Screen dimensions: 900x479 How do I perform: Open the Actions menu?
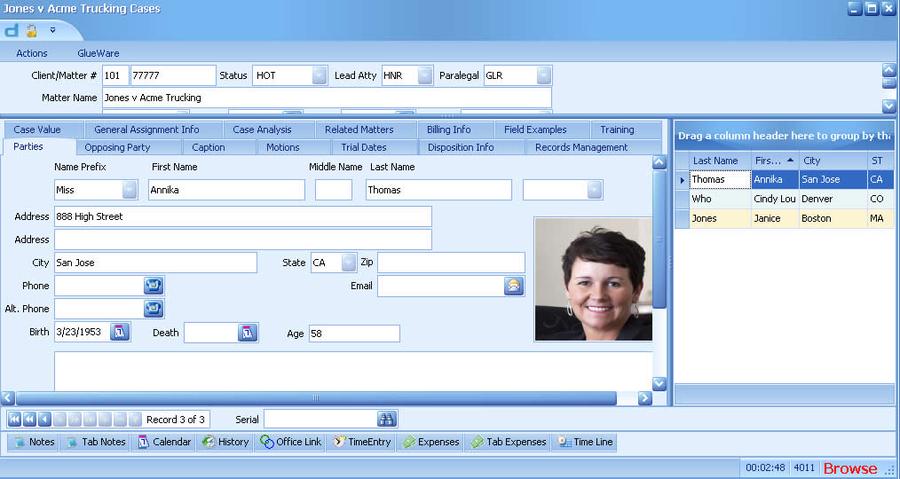(32, 53)
